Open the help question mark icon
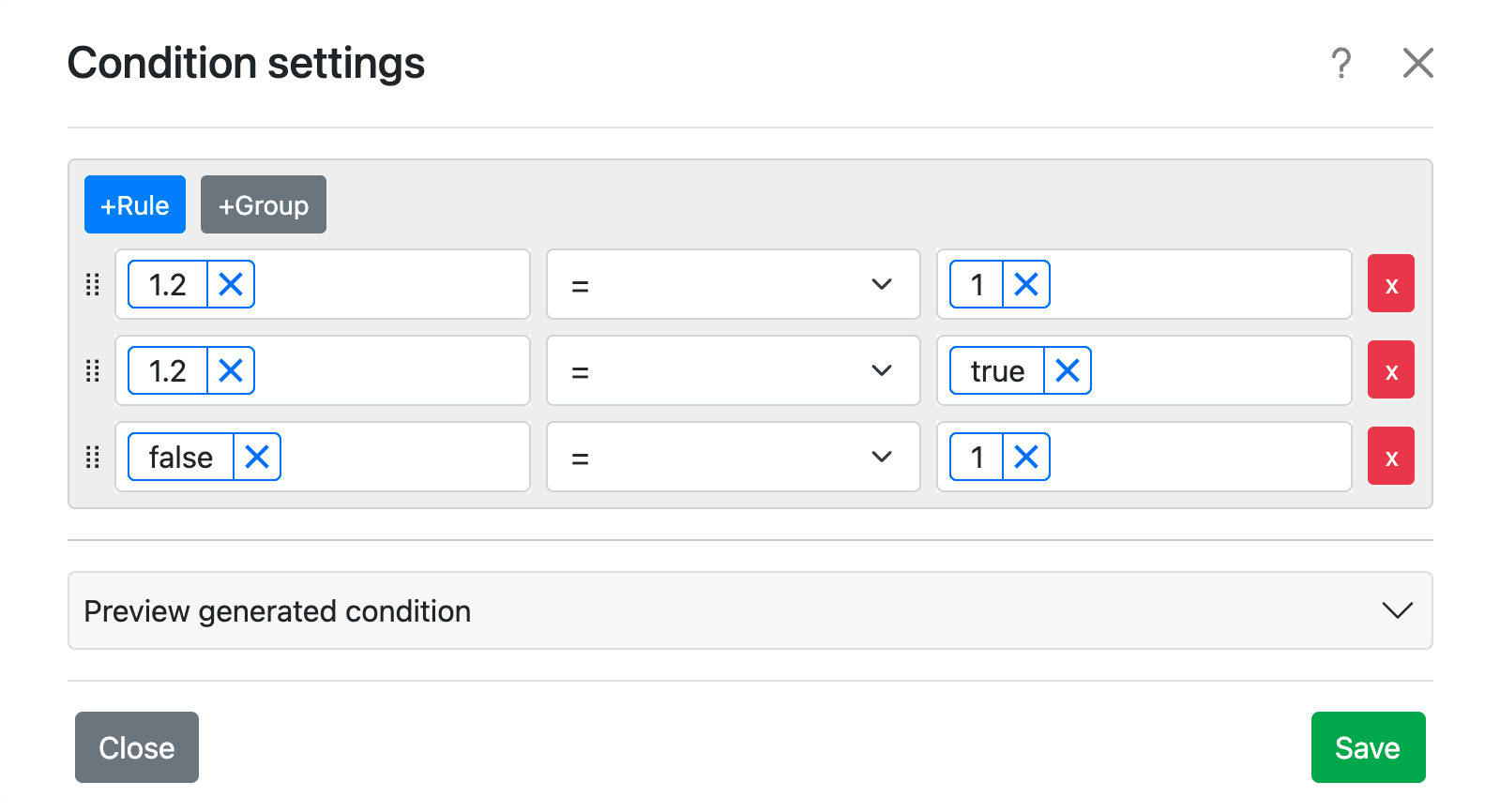The image size is (1500, 812). pyautogui.click(x=1341, y=64)
